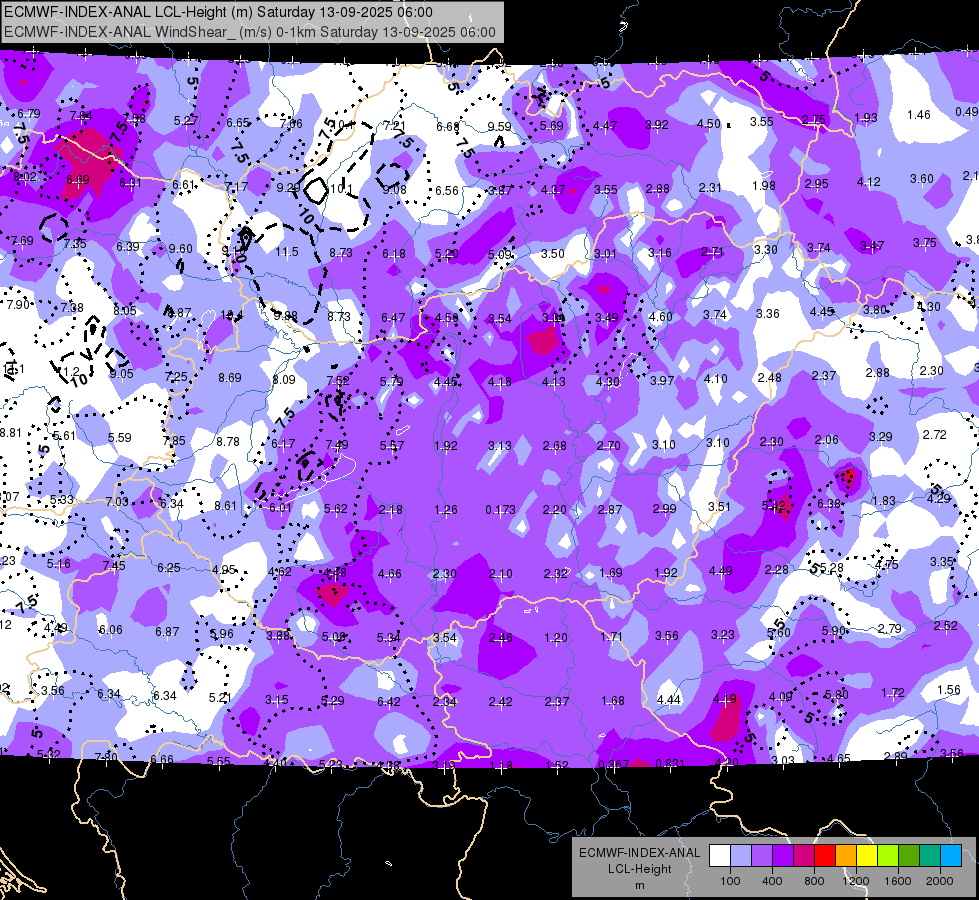Click the wind shear value 2.06
The image size is (979, 900).
[x=827, y=440]
